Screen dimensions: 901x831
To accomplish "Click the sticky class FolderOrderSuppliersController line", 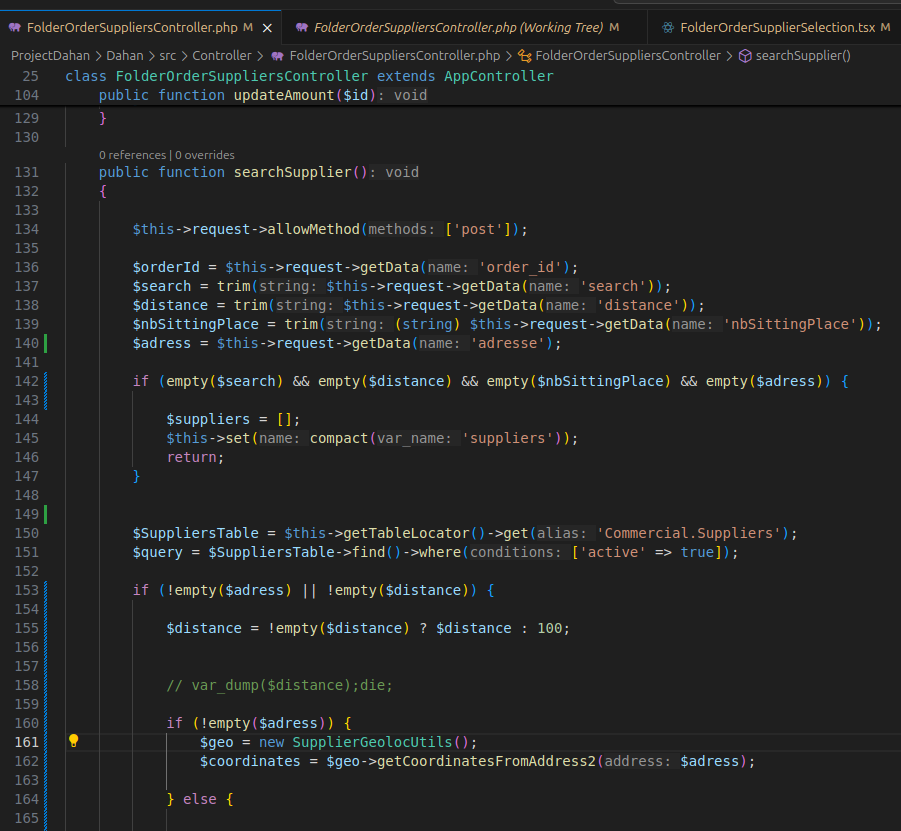I will click(x=309, y=76).
